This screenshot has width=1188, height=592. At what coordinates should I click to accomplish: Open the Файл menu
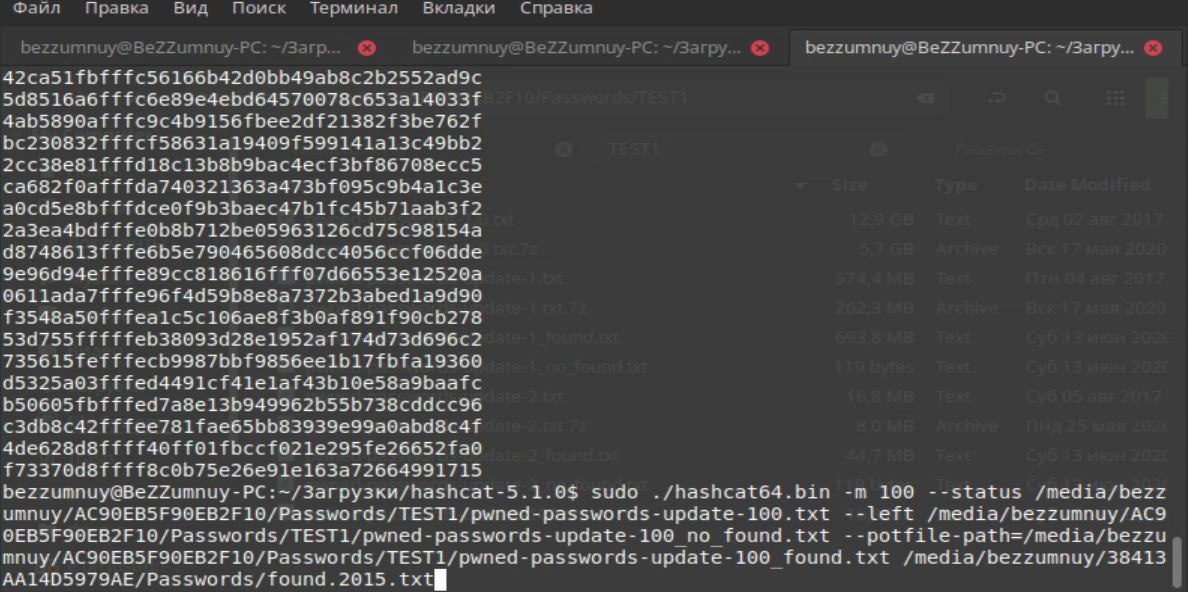(36, 9)
